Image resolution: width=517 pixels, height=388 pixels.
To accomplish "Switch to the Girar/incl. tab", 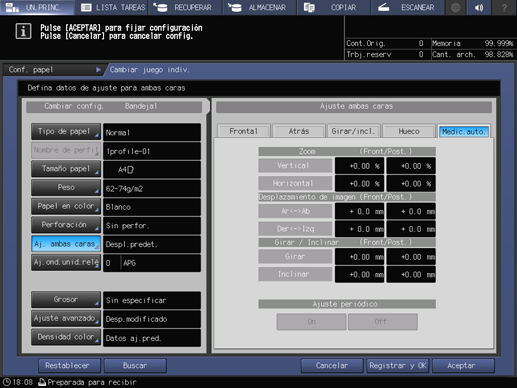I will tap(353, 131).
